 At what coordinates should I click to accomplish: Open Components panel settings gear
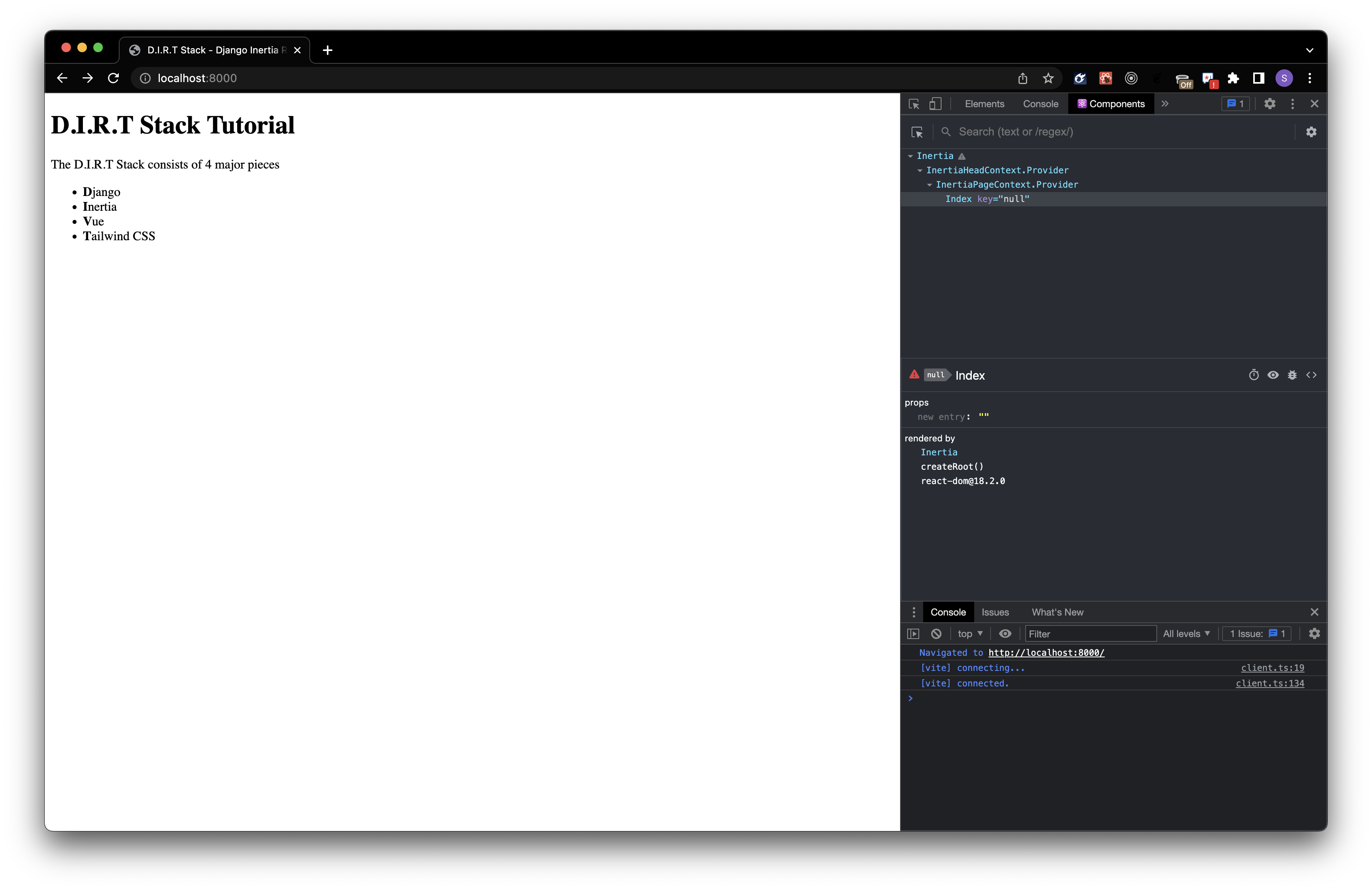click(x=1270, y=104)
